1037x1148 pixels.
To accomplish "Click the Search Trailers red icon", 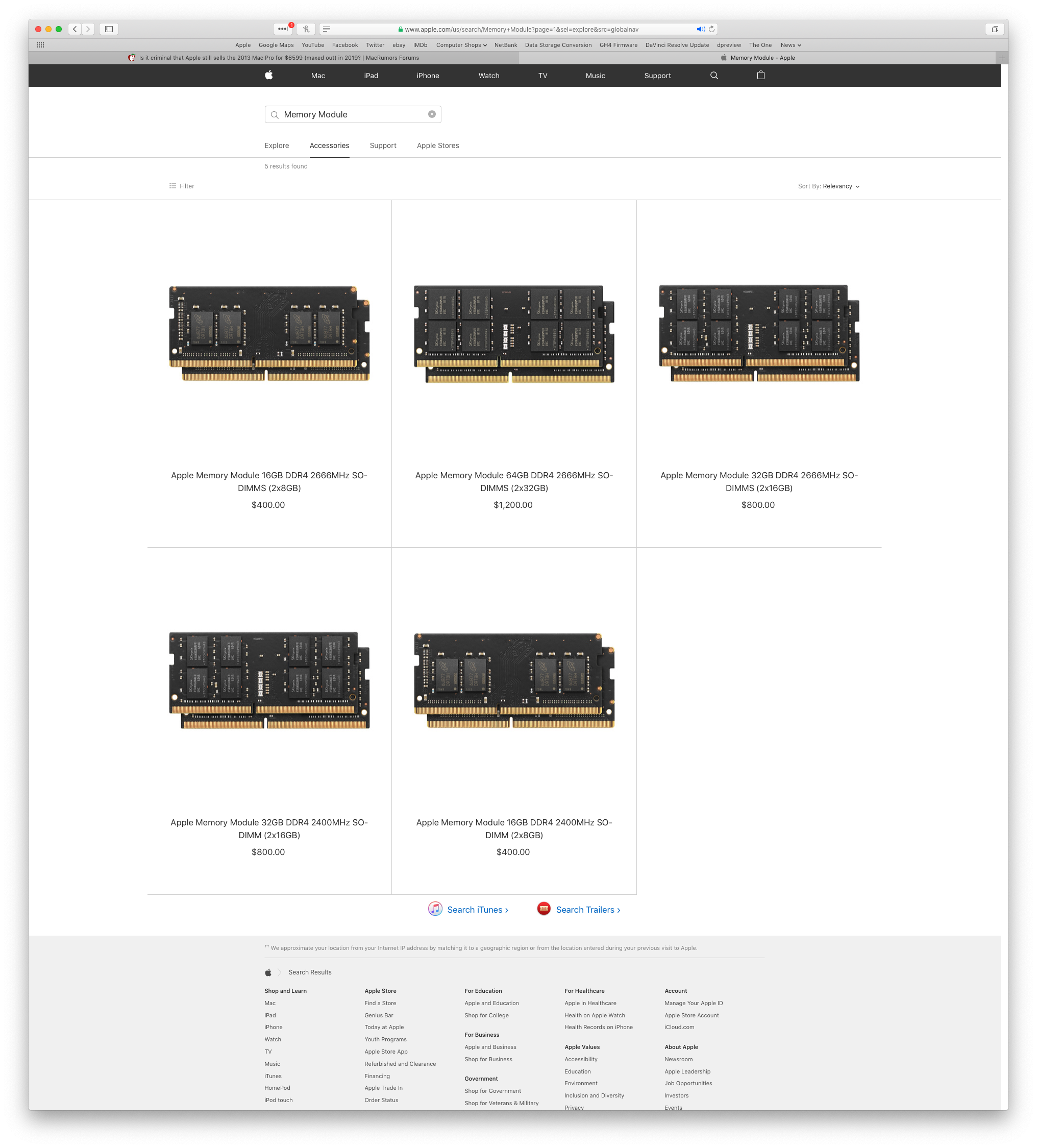I will click(x=544, y=909).
